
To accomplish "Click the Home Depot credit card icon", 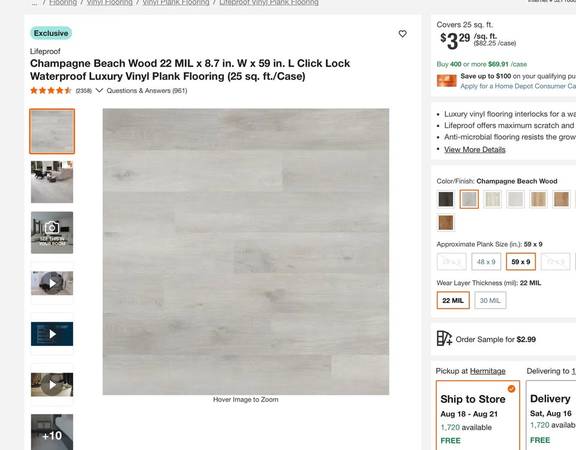I will pyautogui.click(x=447, y=80).
